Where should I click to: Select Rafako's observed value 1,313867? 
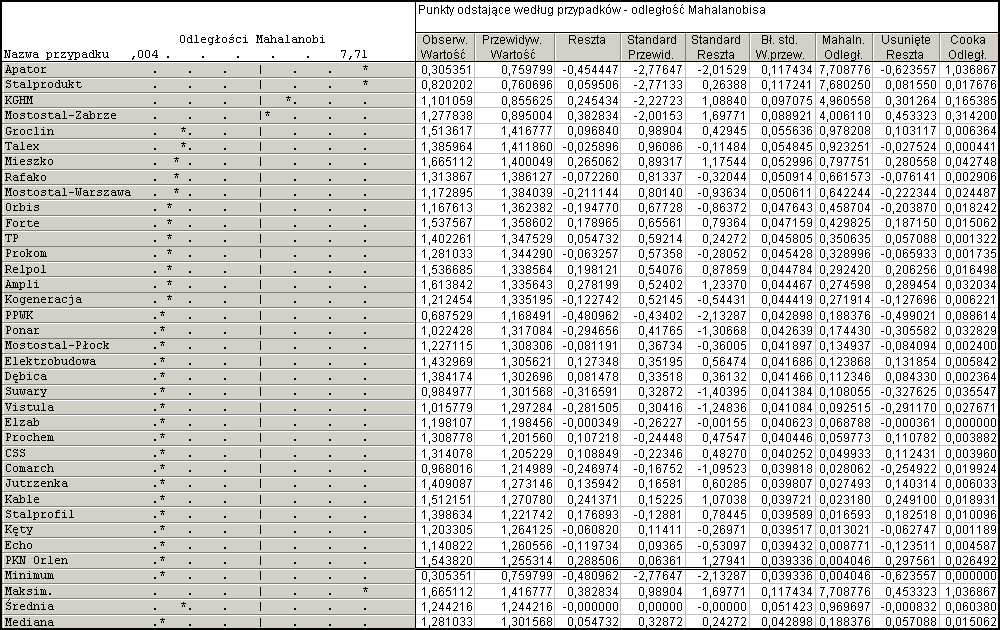pos(446,177)
